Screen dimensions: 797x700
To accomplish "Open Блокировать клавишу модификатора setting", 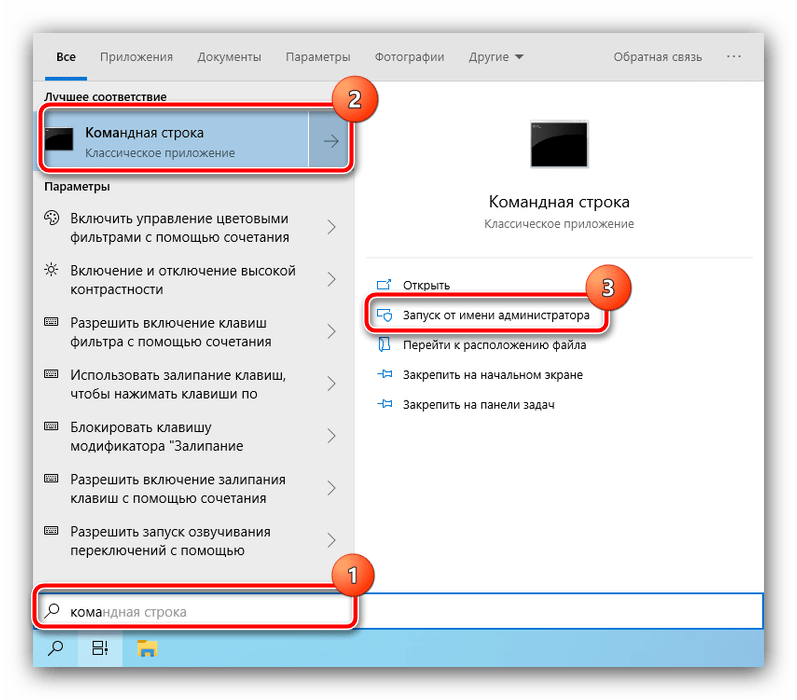I will (x=157, y=437).
